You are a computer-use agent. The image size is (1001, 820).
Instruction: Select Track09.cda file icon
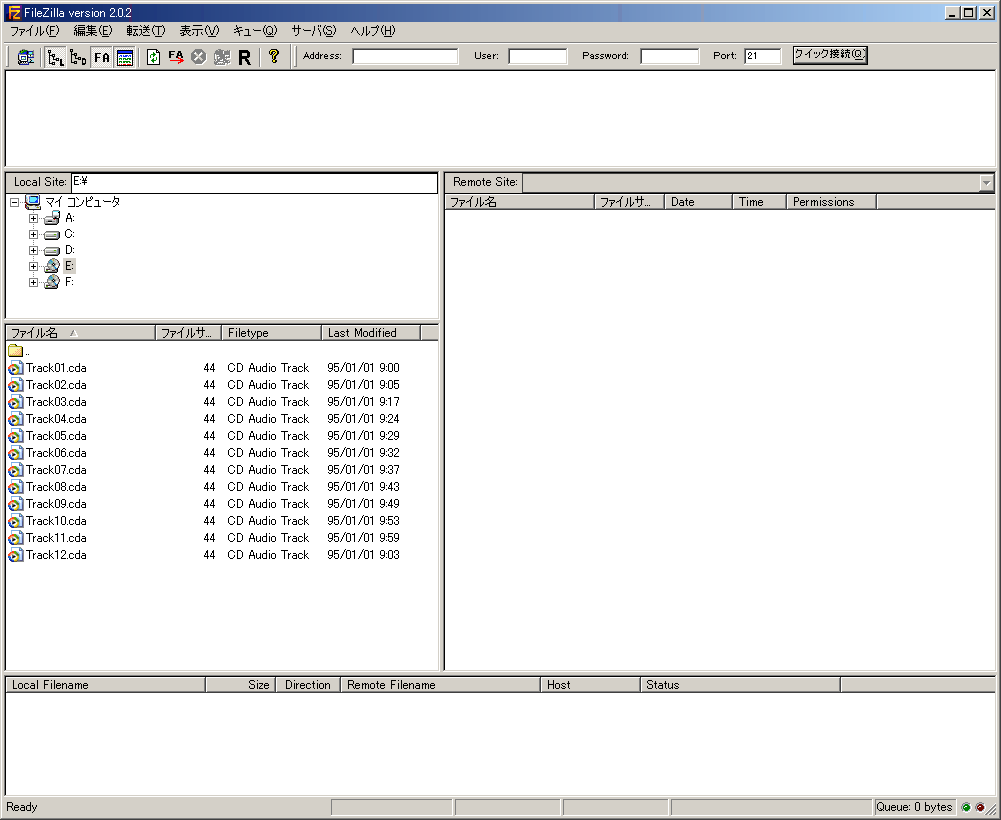[15, 504]
